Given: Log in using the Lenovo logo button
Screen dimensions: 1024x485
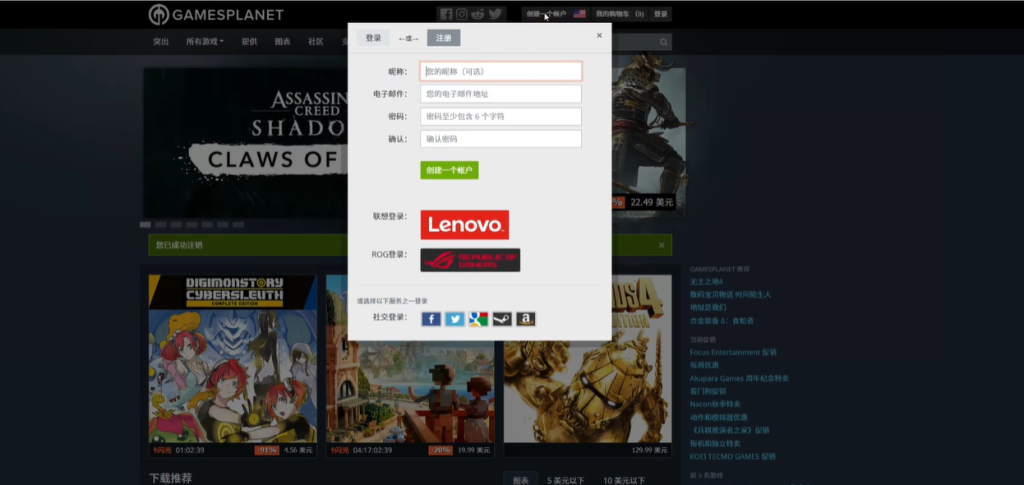Looking at the screenshot, I should click(464, 224).
